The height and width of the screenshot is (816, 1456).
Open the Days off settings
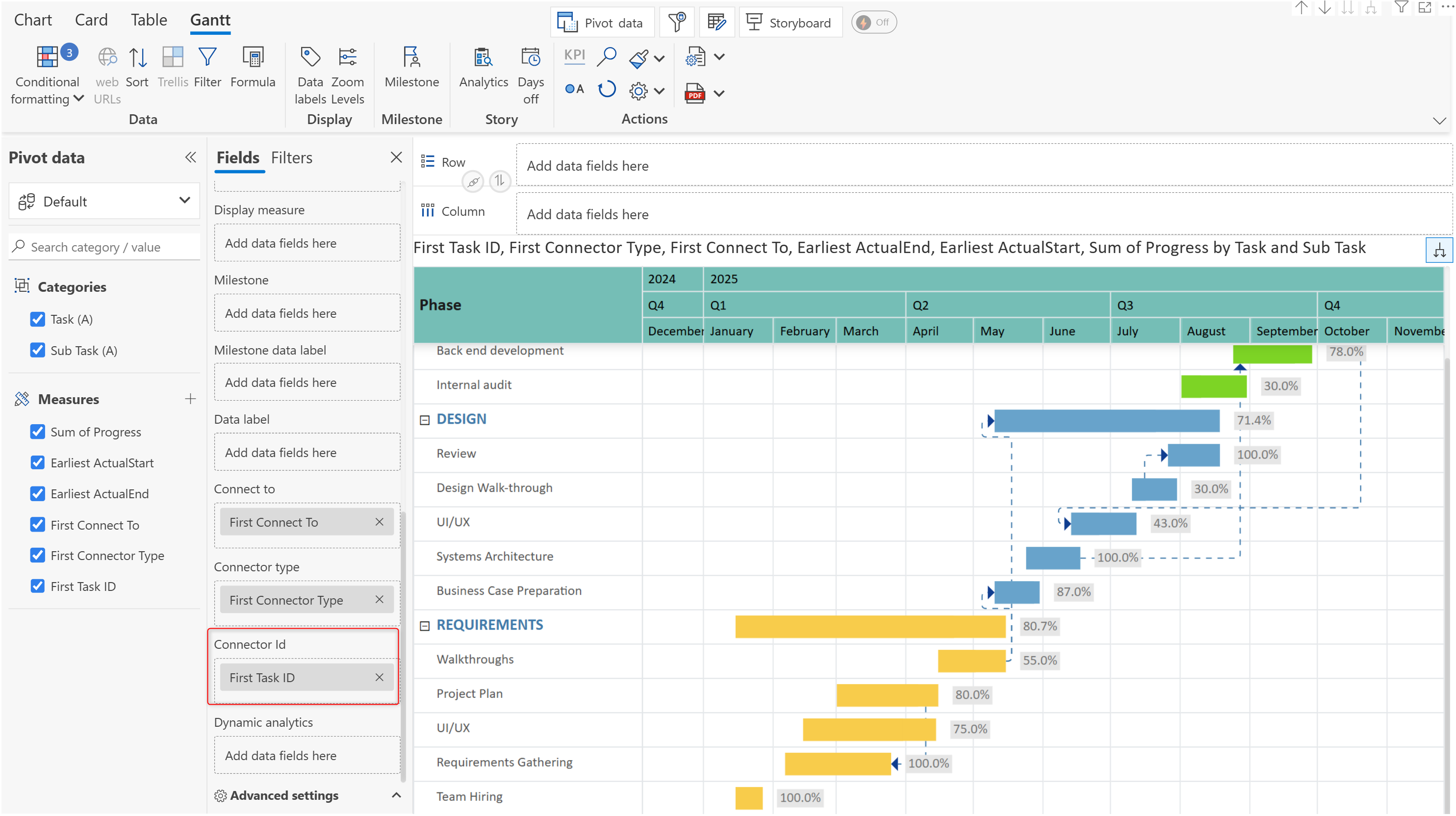coord(530,58)
